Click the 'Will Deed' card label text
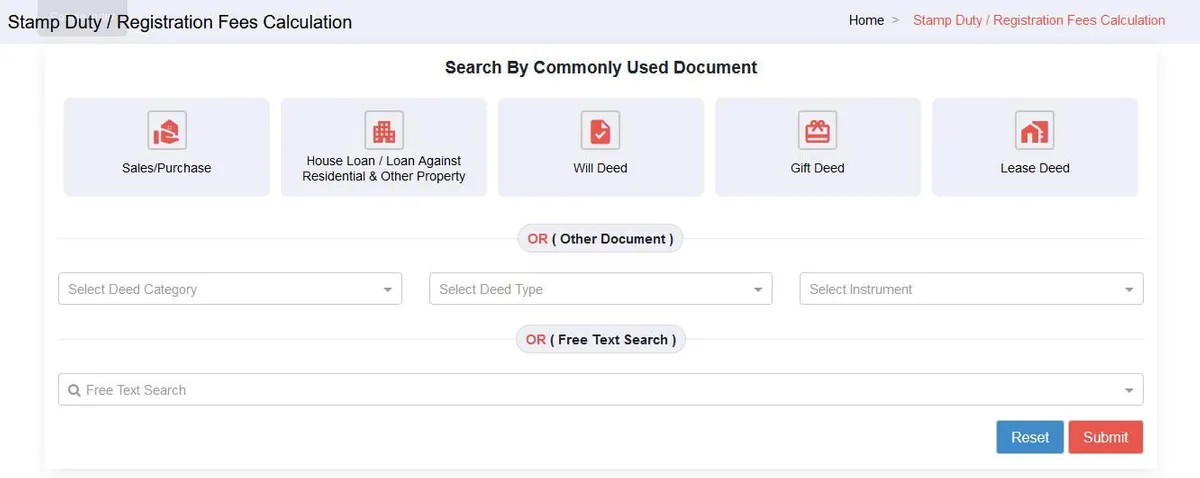Screen dimensions: 1200x478 click(x=600, y=168)
